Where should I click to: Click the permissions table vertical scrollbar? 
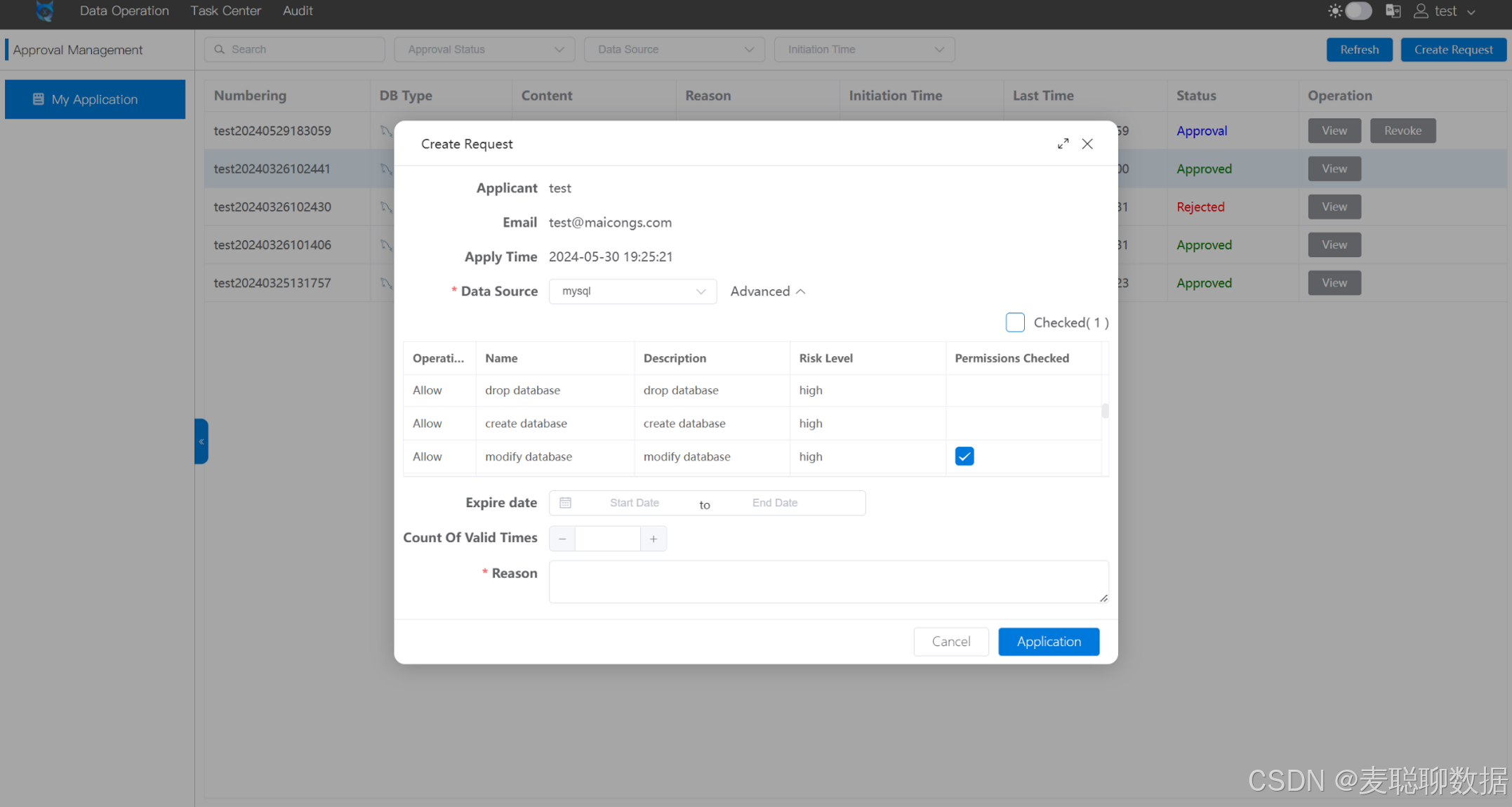tap(1104, 410)
